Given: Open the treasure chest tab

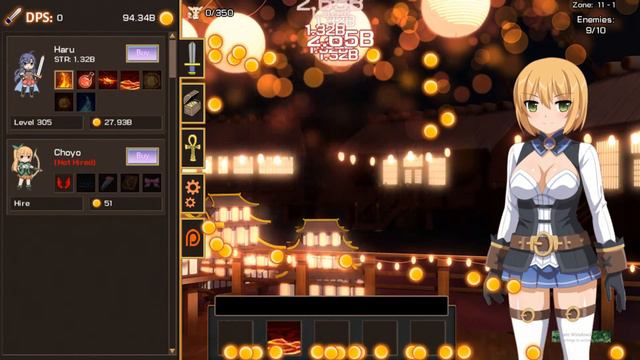Looking at the screenshot, I should pos(192,104).
